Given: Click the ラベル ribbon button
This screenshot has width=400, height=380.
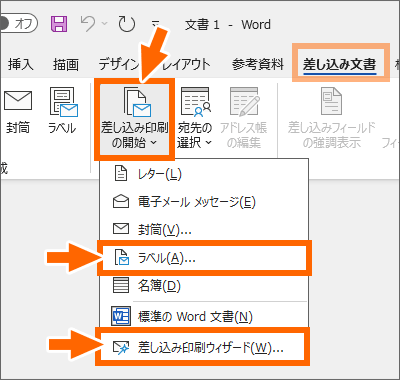Looking at the screenshot, I should (x=63, y=112).
